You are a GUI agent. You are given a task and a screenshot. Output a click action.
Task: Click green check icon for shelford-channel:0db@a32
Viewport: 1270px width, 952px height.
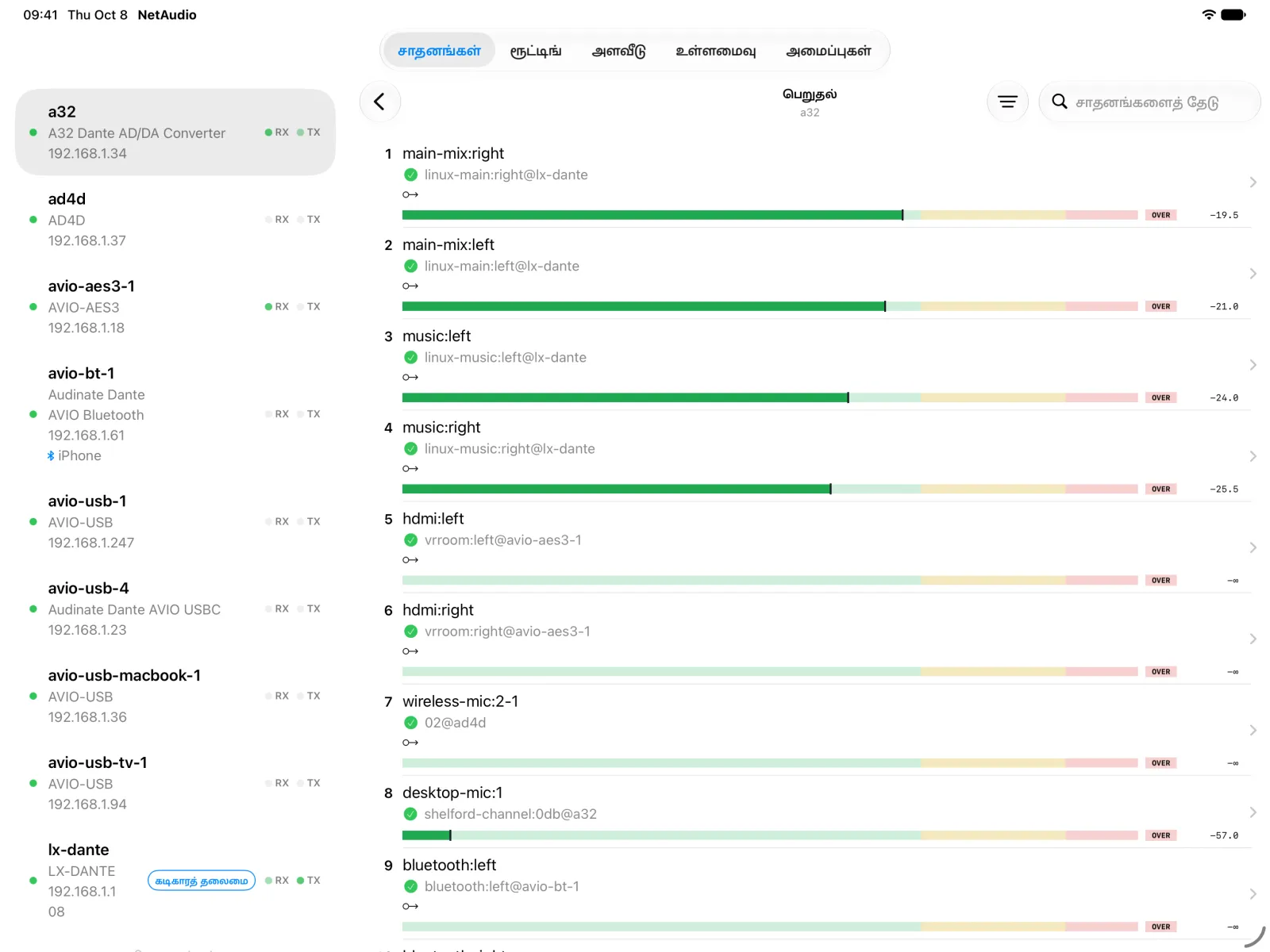(410, 814)
